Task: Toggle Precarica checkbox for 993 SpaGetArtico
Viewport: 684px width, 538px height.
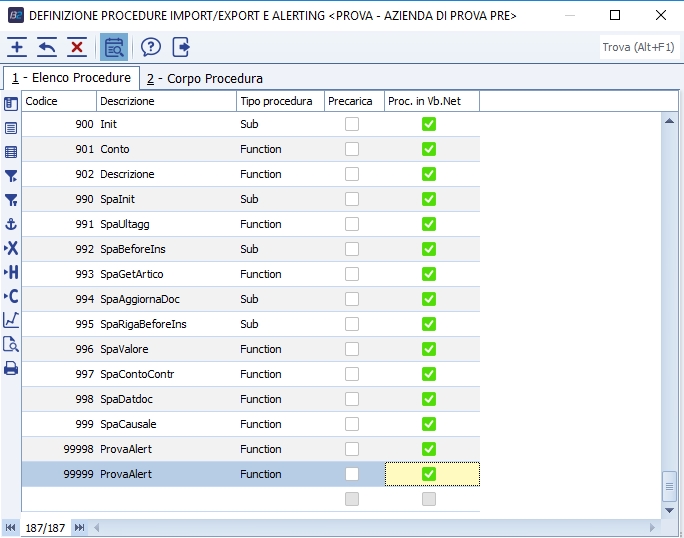Action: pyautogui.click(x=352, y=274)
